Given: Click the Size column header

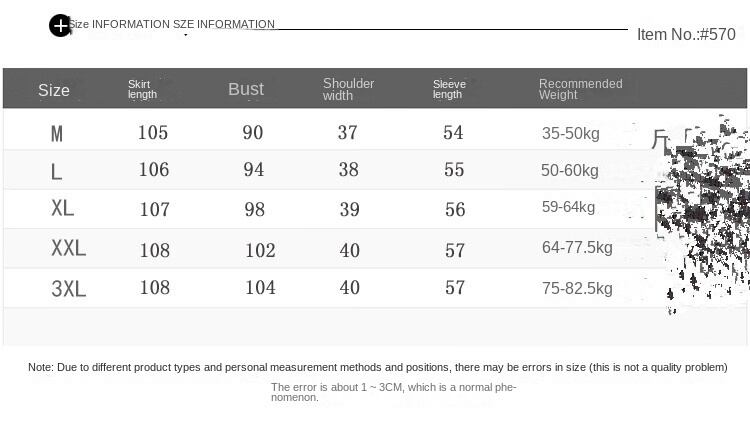Looking at the screenshot, I should click(54, 91).
